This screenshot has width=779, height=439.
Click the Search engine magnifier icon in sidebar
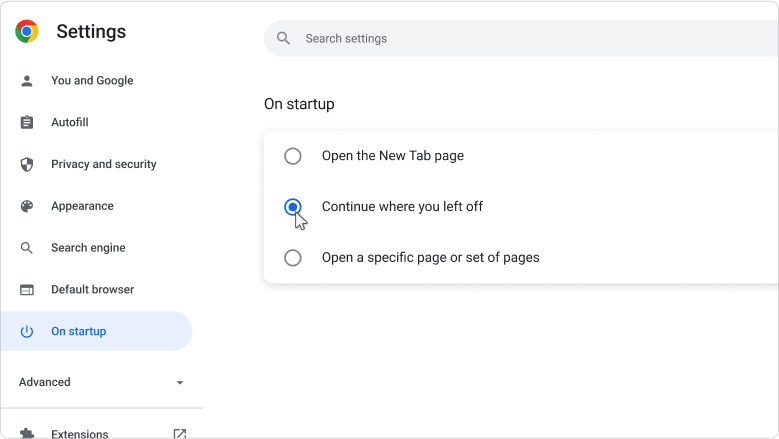pyautogui.click(x=27, y=248)
